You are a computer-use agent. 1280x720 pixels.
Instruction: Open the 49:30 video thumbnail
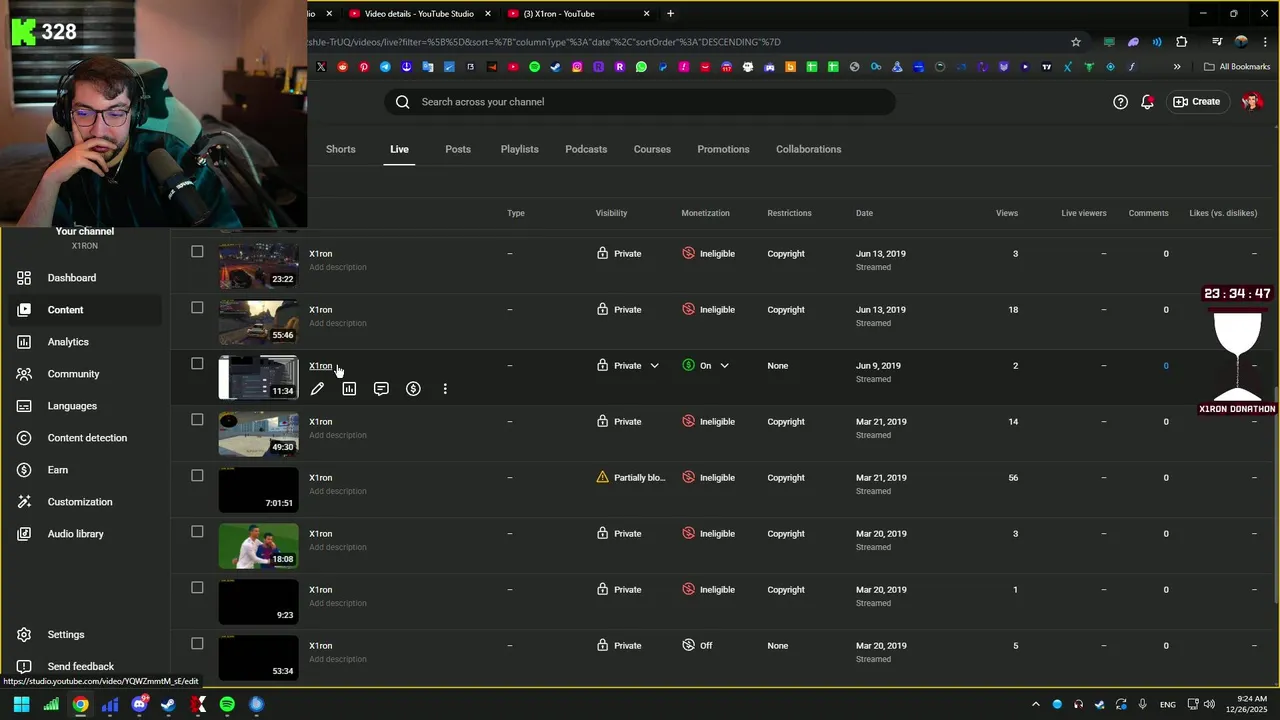258,434
